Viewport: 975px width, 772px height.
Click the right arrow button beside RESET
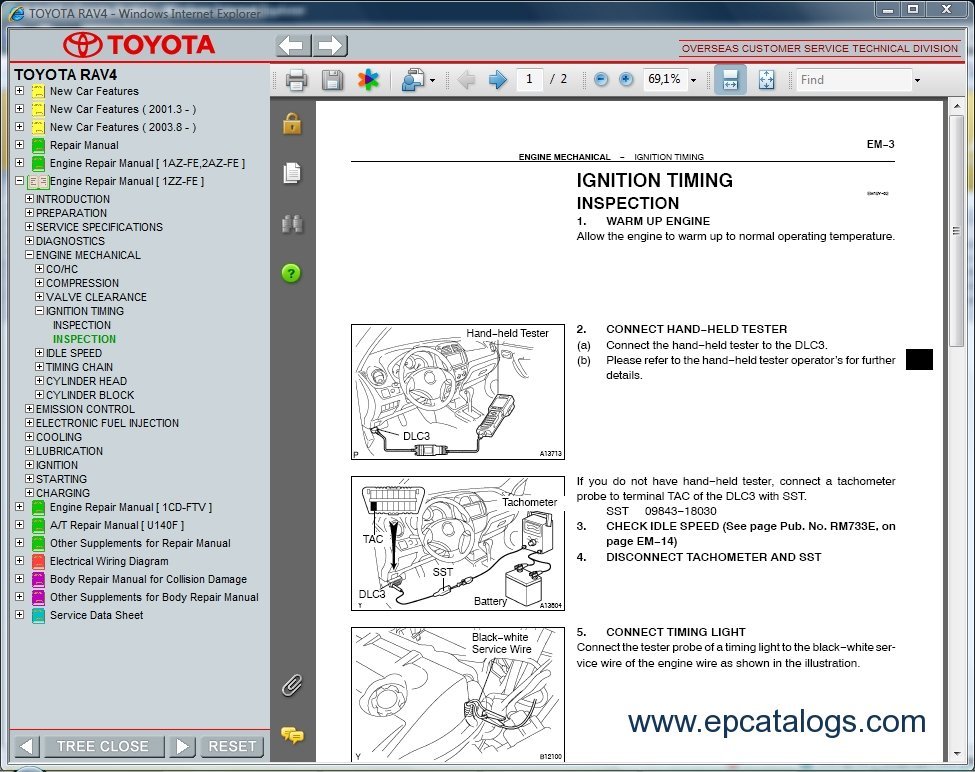tap(182, 747)
